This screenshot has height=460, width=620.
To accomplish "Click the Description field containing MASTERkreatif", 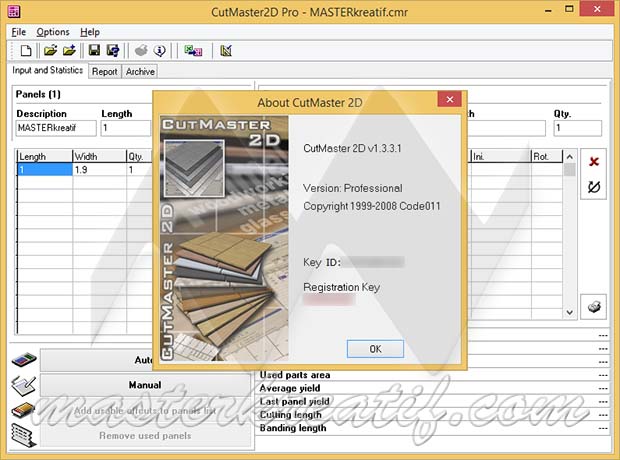I will point(56,128).
